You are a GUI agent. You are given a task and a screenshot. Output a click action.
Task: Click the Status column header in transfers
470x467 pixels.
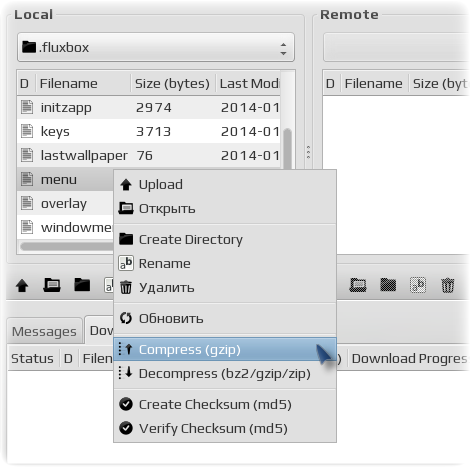click(x=33, y=359)
